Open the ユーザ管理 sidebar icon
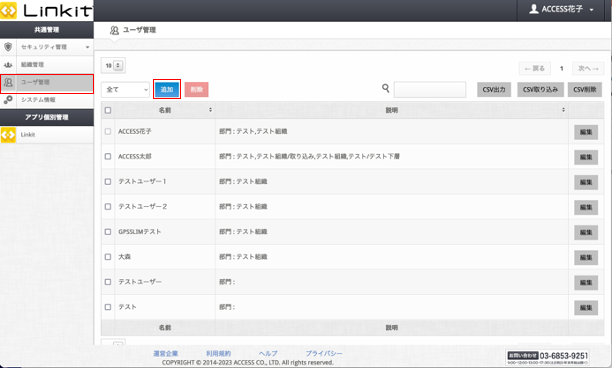 [8, 82]
